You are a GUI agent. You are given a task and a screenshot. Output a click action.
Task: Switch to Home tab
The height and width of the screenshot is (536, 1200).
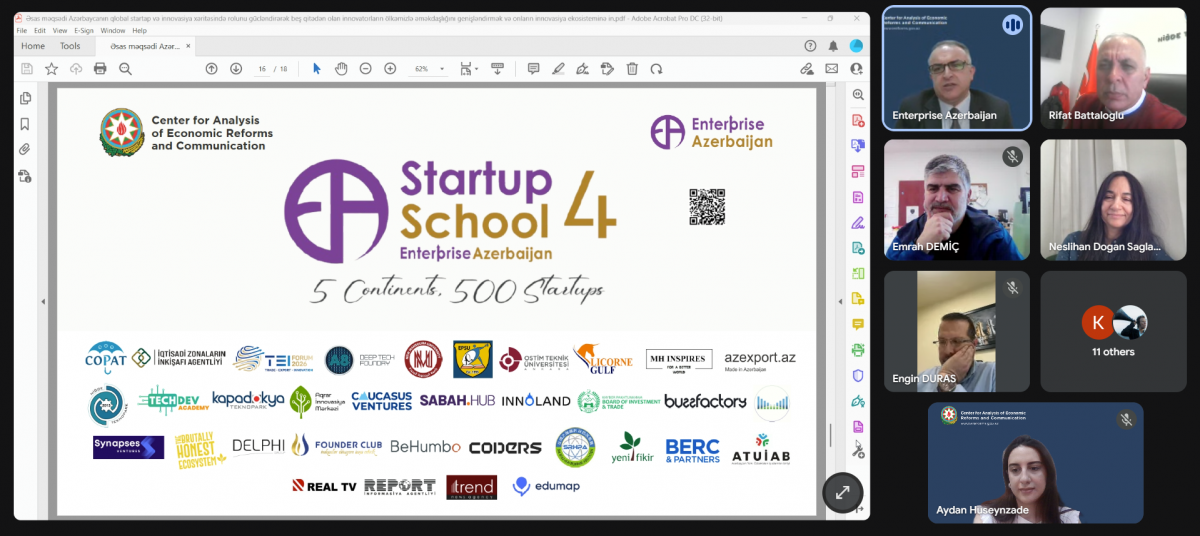click(33, 46)
